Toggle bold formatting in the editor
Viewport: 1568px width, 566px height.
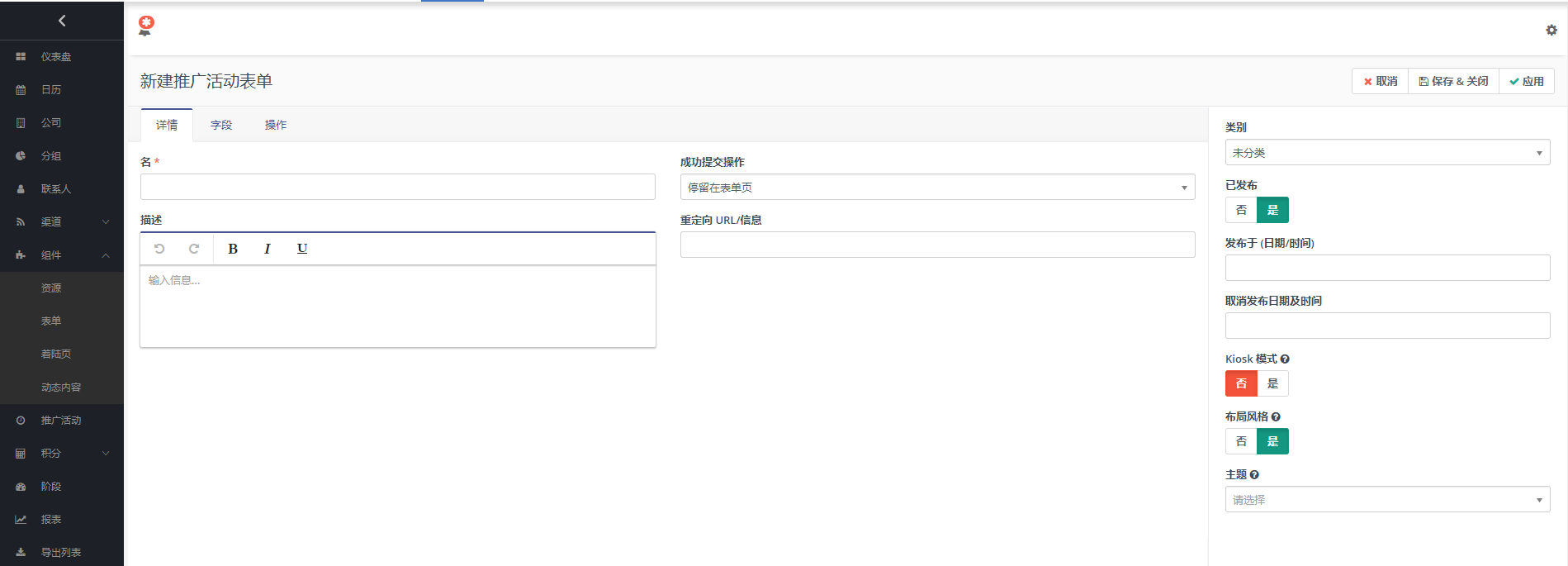pos(233,249)
